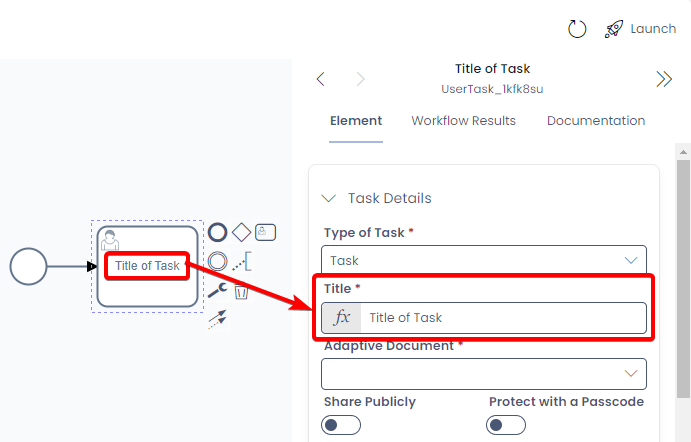Open the Type of Task dropdown
691x442 pixels.
pyautogui.click(x=484, y=260)
